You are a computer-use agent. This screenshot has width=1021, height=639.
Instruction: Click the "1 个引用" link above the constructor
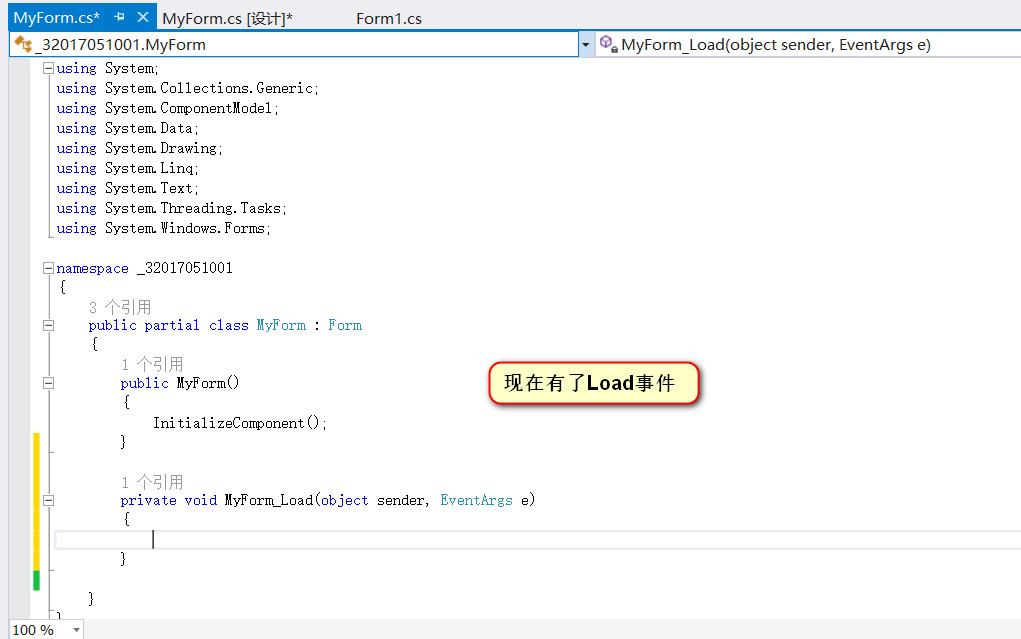pyautogui.click(x=155, y=364)
